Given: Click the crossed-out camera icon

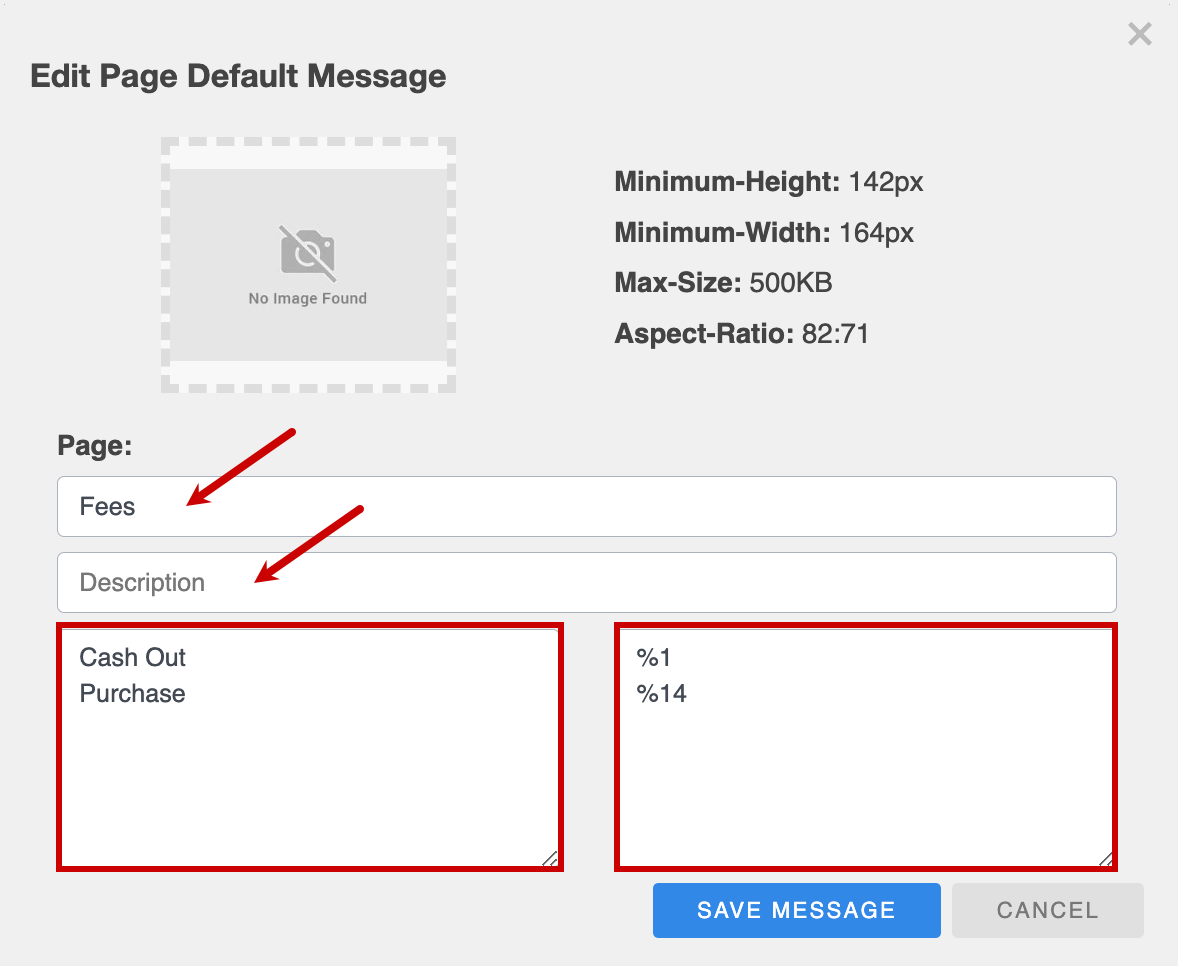Looking at the screenshot, I should coord(308,253).
